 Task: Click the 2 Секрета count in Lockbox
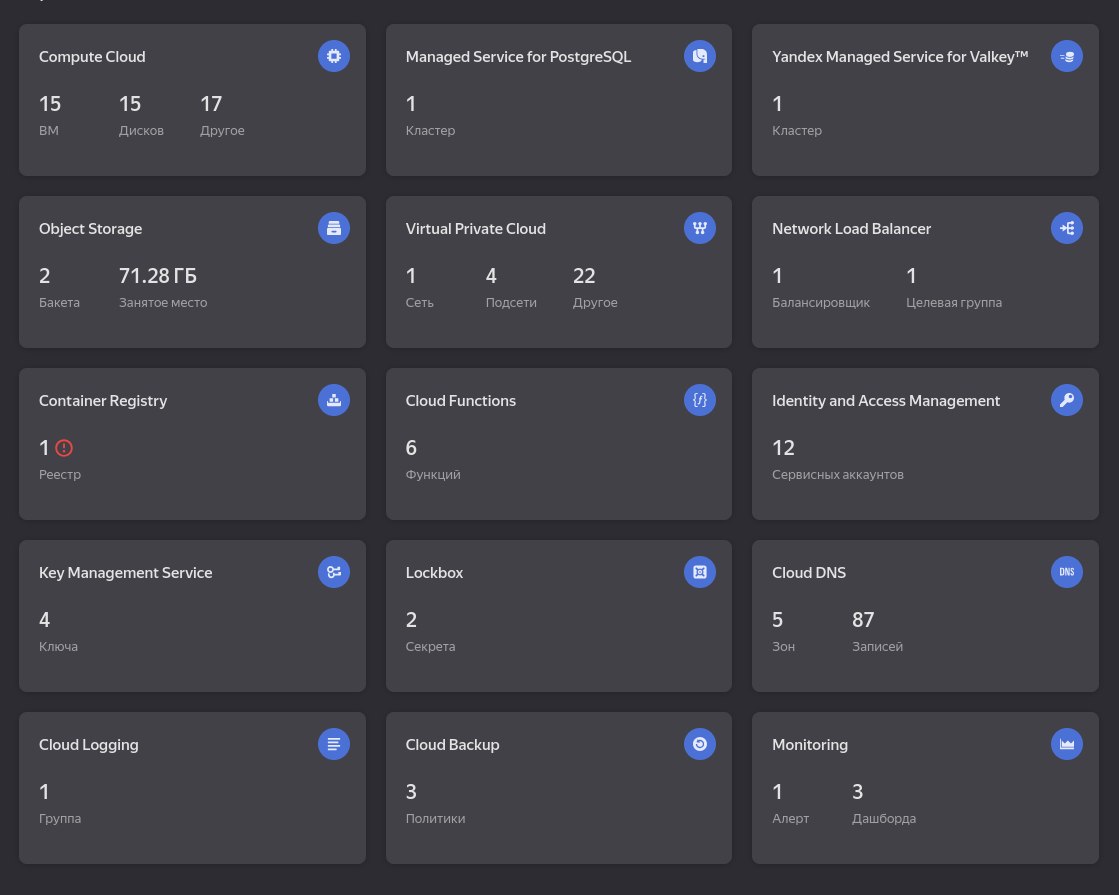(430, 630)
